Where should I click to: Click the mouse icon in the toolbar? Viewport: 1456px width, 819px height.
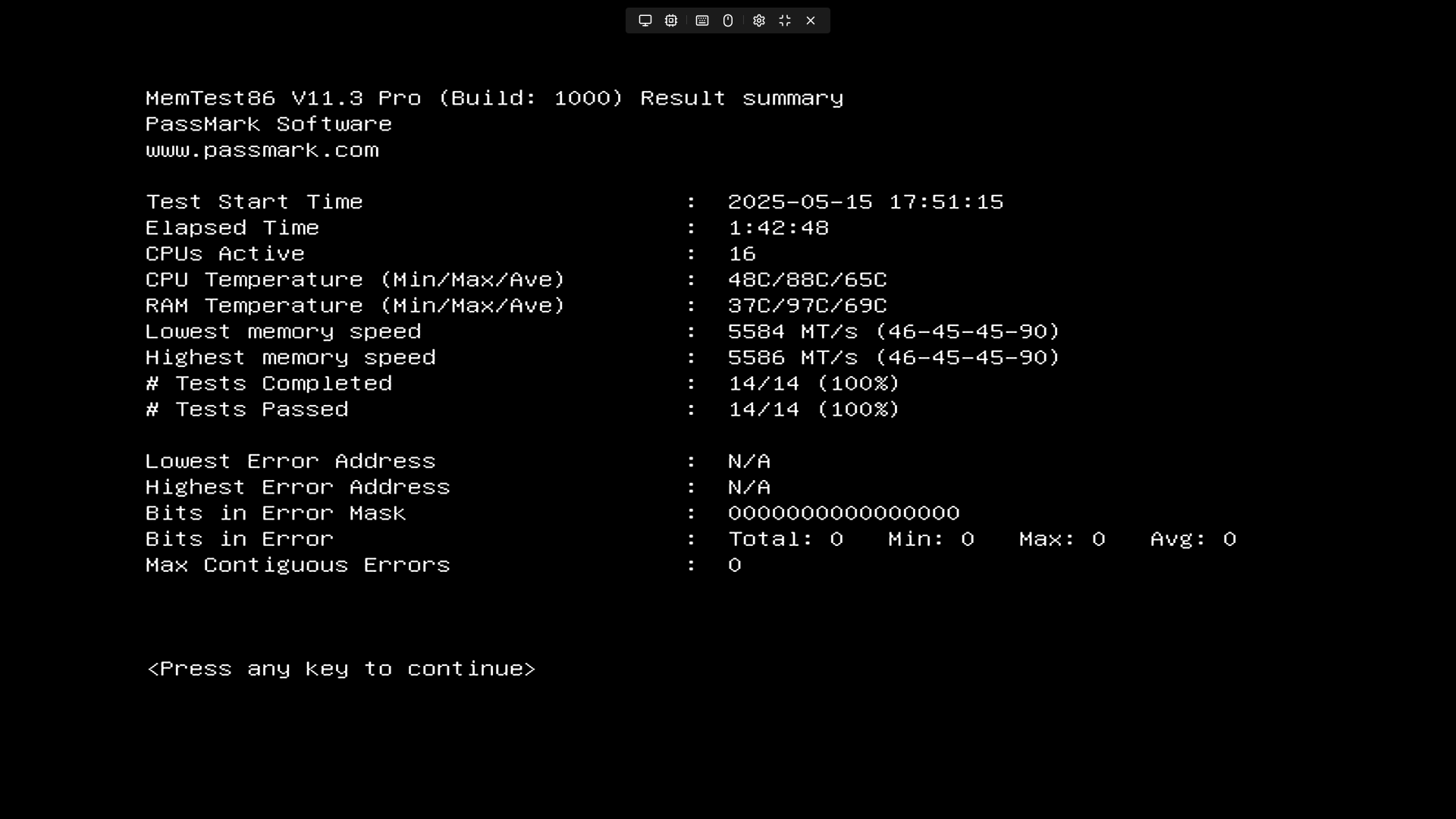pos(728,20)
